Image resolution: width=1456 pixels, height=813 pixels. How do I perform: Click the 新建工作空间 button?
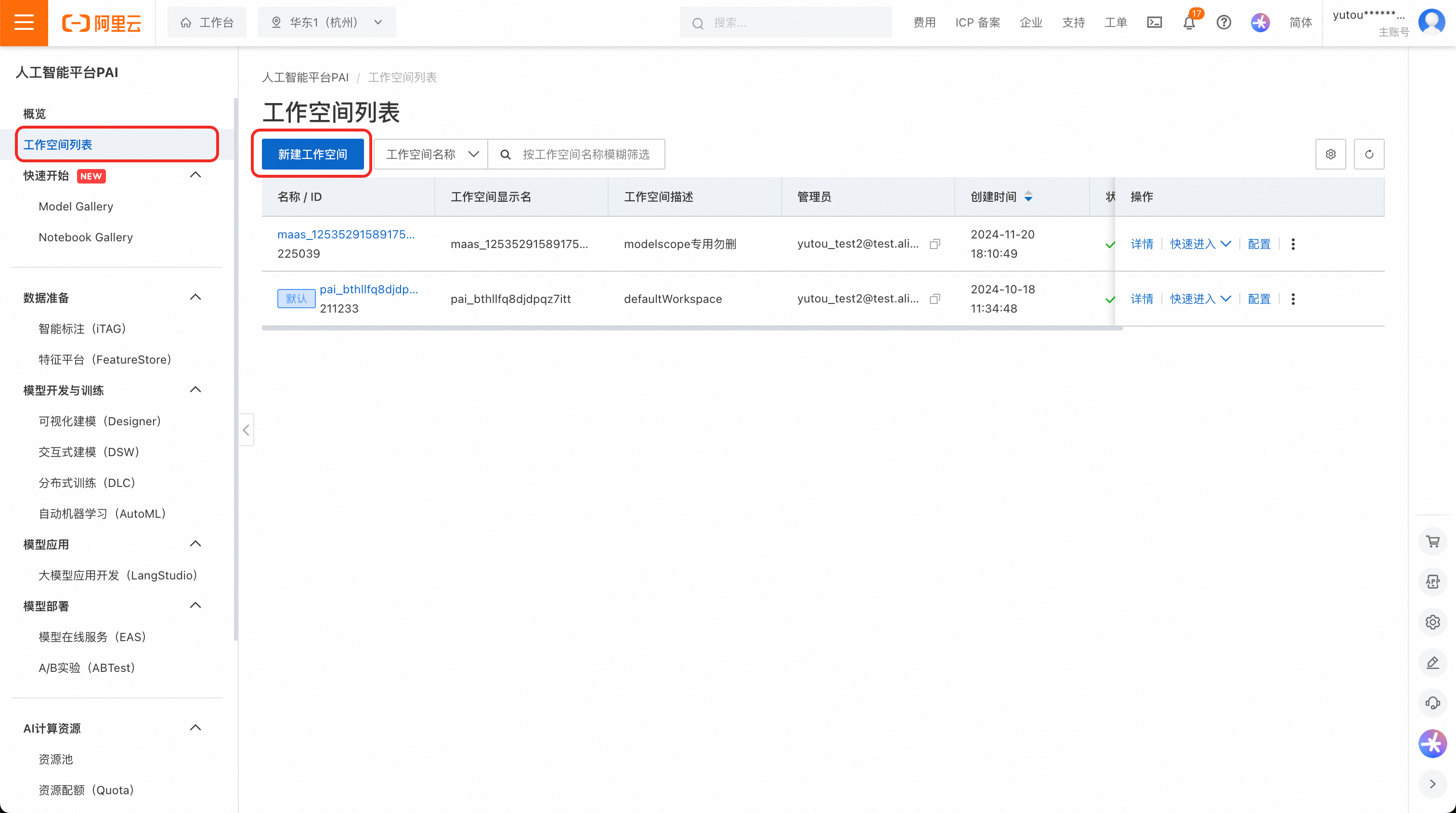[x=312, y=154]
